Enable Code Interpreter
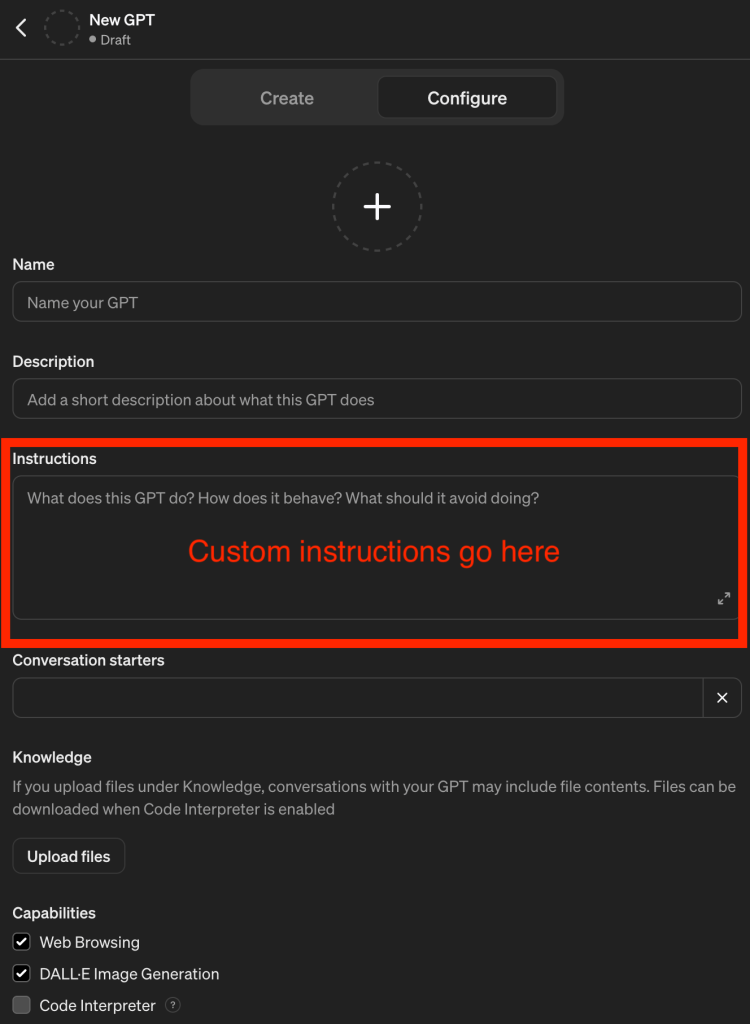 pyautogui.click(x=22, y=1005)
